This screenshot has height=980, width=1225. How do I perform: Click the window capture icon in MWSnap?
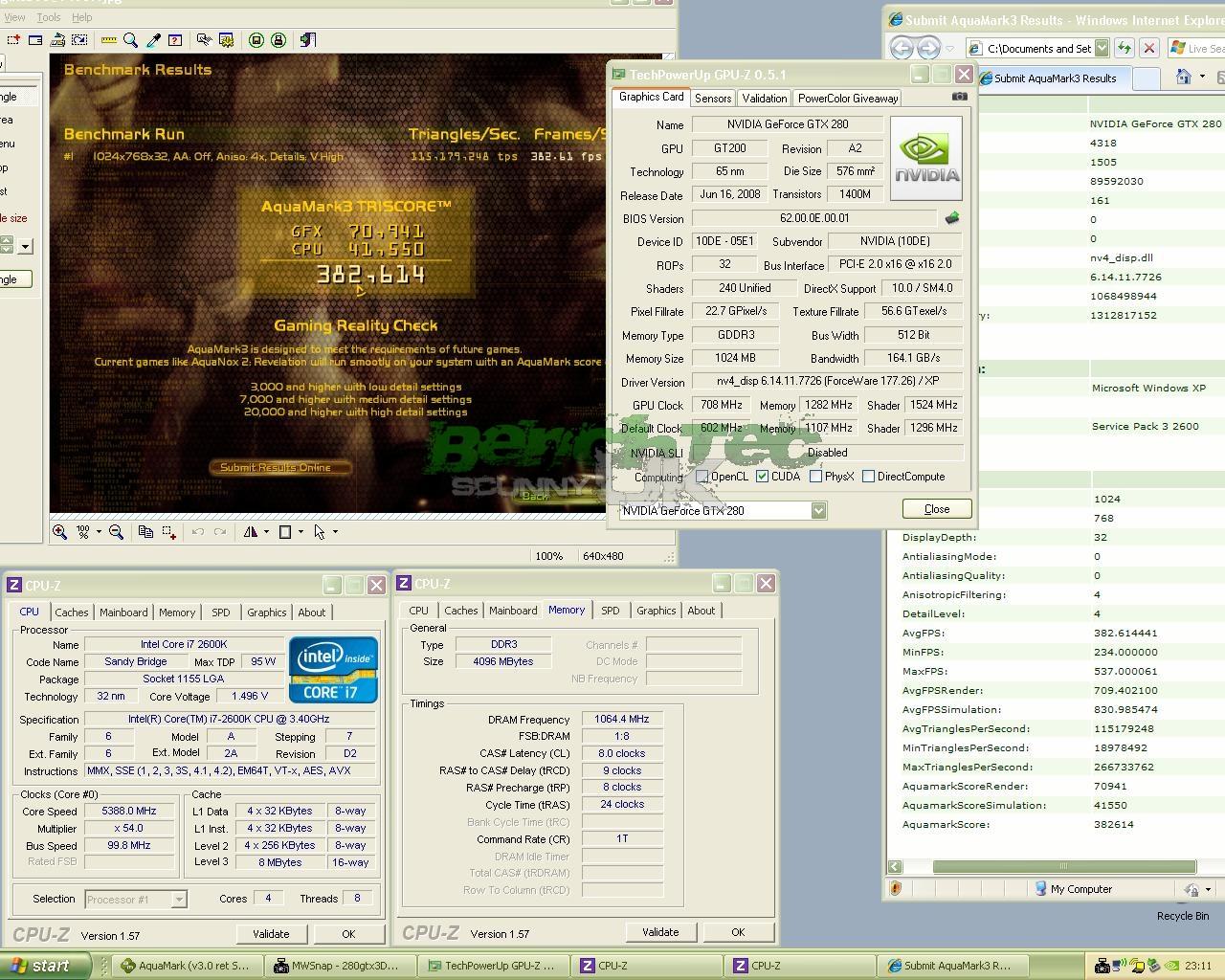[x=35, y=40]
